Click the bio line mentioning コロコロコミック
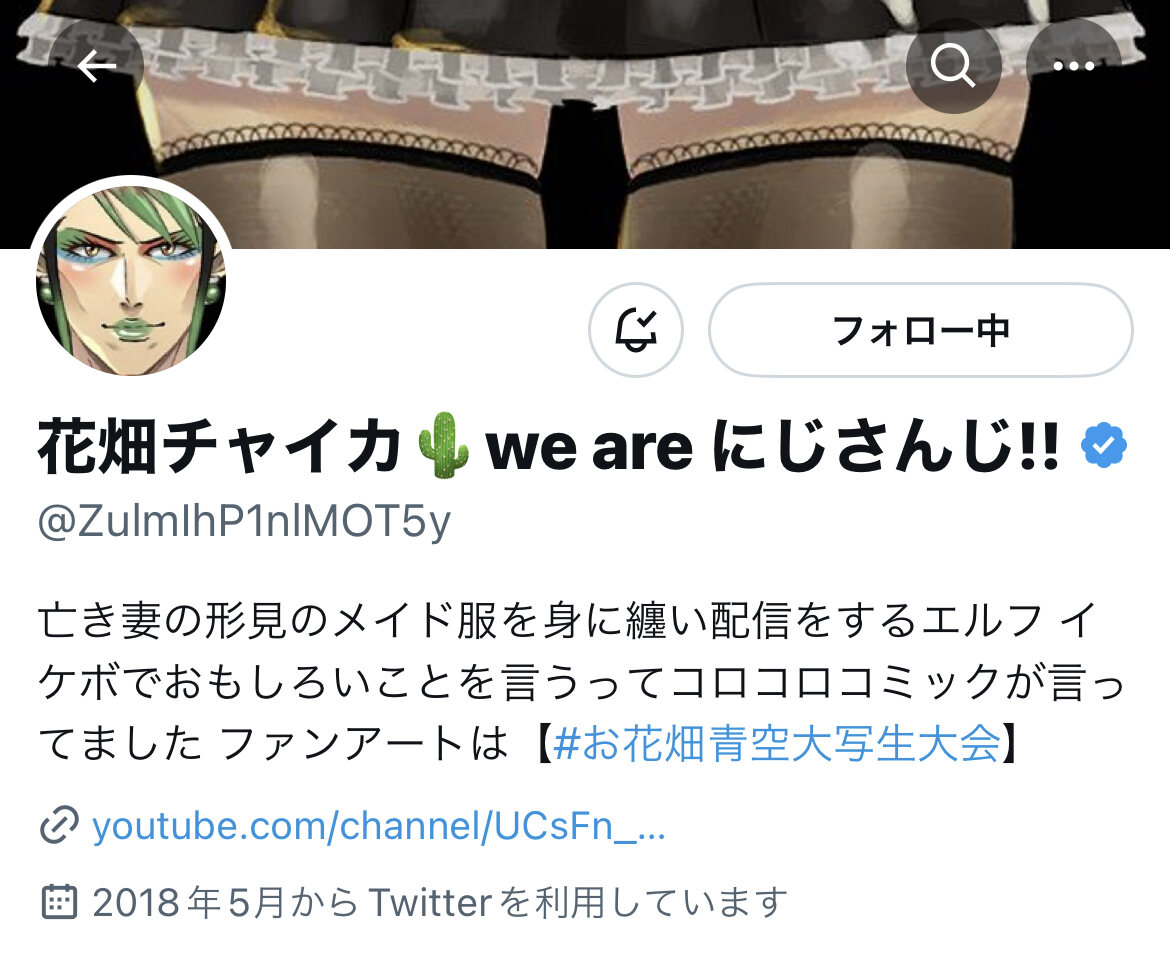1170x965 pixels. pos(581,682)
